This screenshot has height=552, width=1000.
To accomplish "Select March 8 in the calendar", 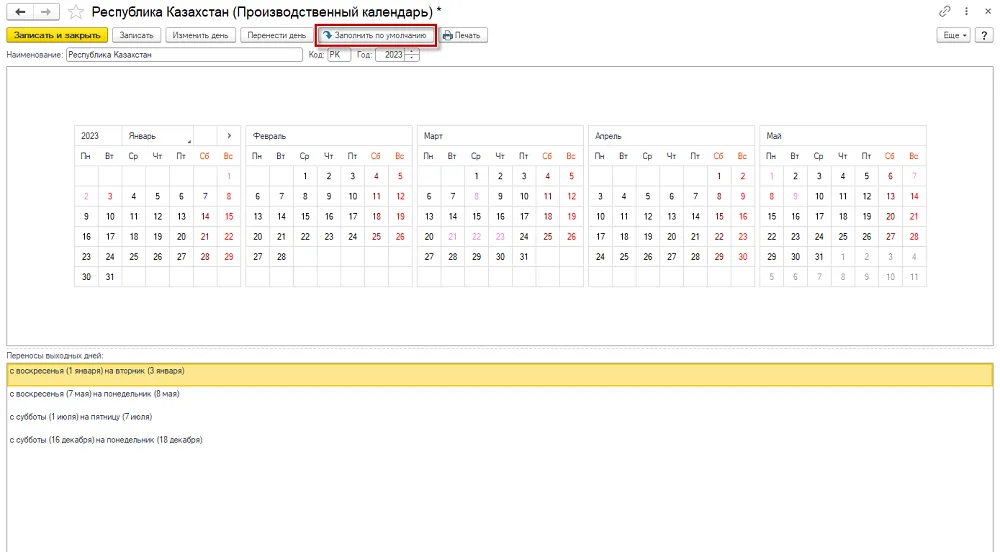I will [x=476, y=196].
